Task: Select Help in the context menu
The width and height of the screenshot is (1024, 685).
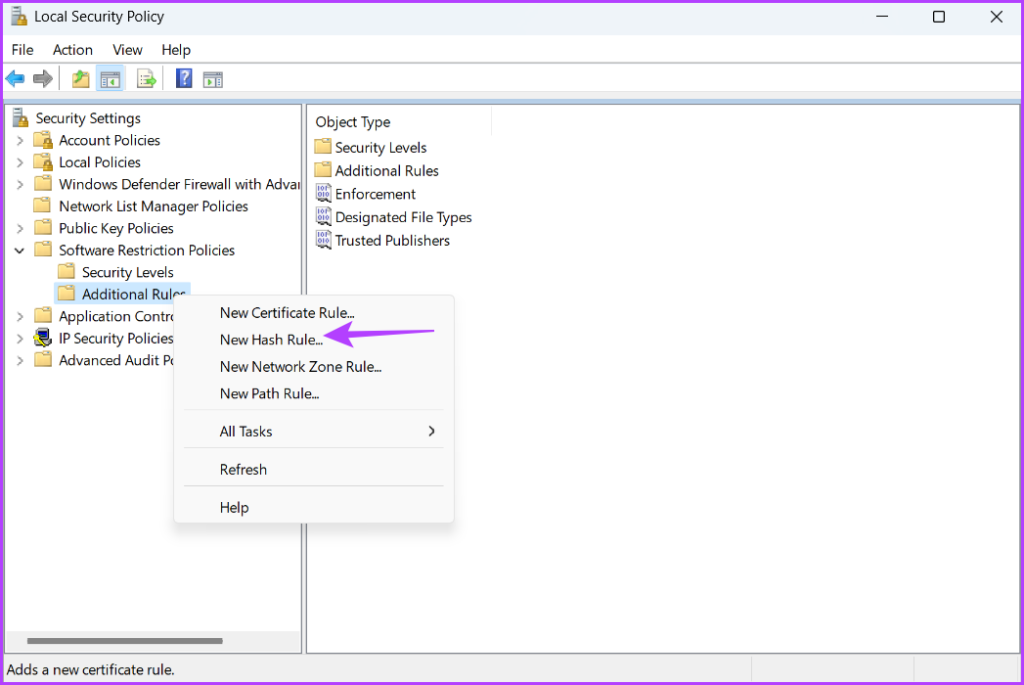Action: (313, 507)
